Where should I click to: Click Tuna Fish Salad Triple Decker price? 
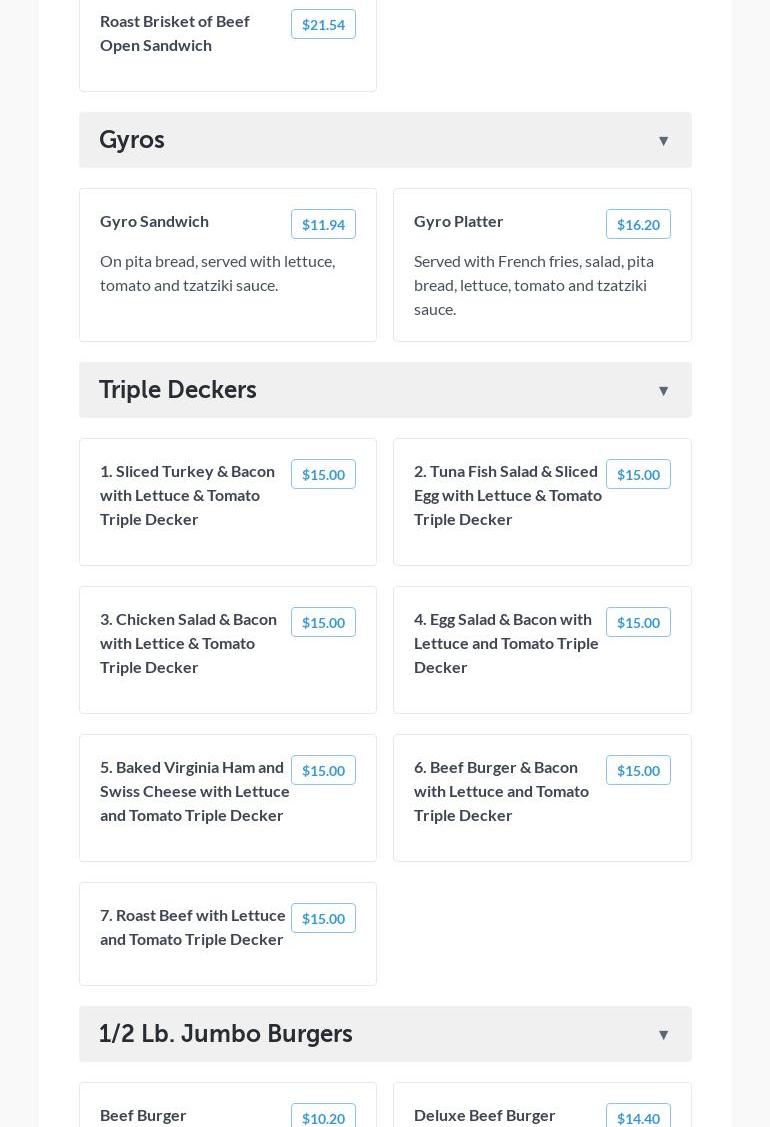[x=638, y=474]
